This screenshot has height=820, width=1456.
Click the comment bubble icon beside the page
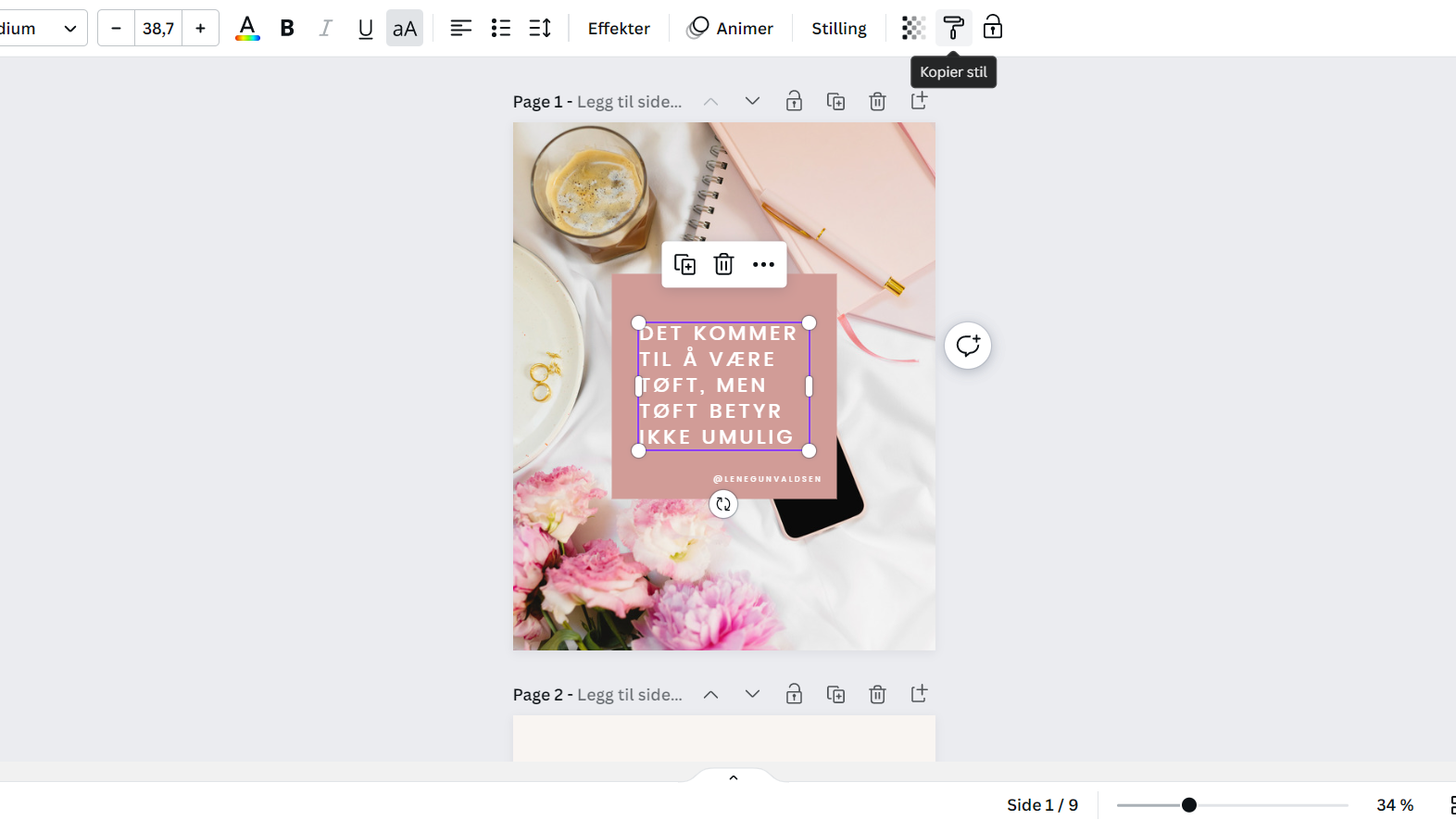click(968, 346)
